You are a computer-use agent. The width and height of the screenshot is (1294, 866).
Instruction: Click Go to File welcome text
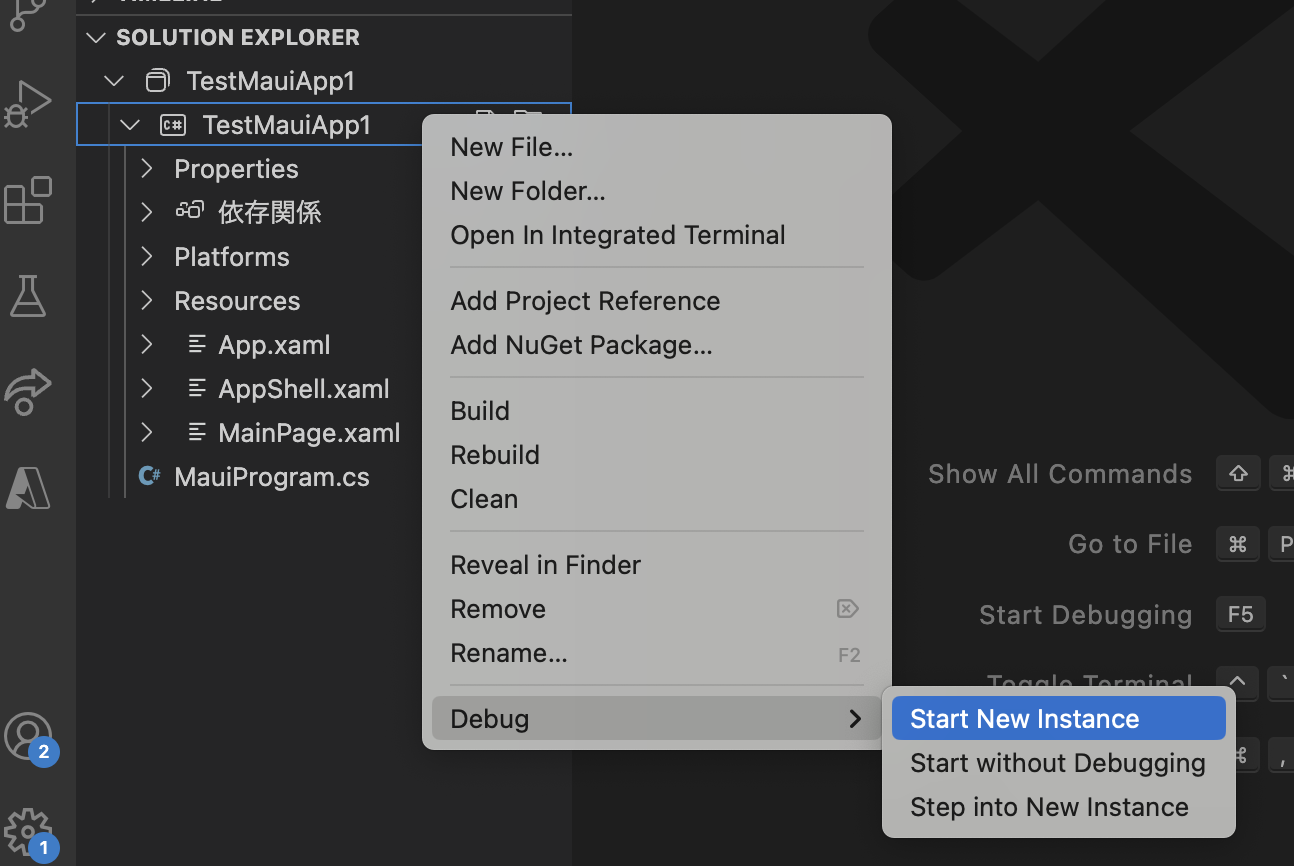[1130, 544]
